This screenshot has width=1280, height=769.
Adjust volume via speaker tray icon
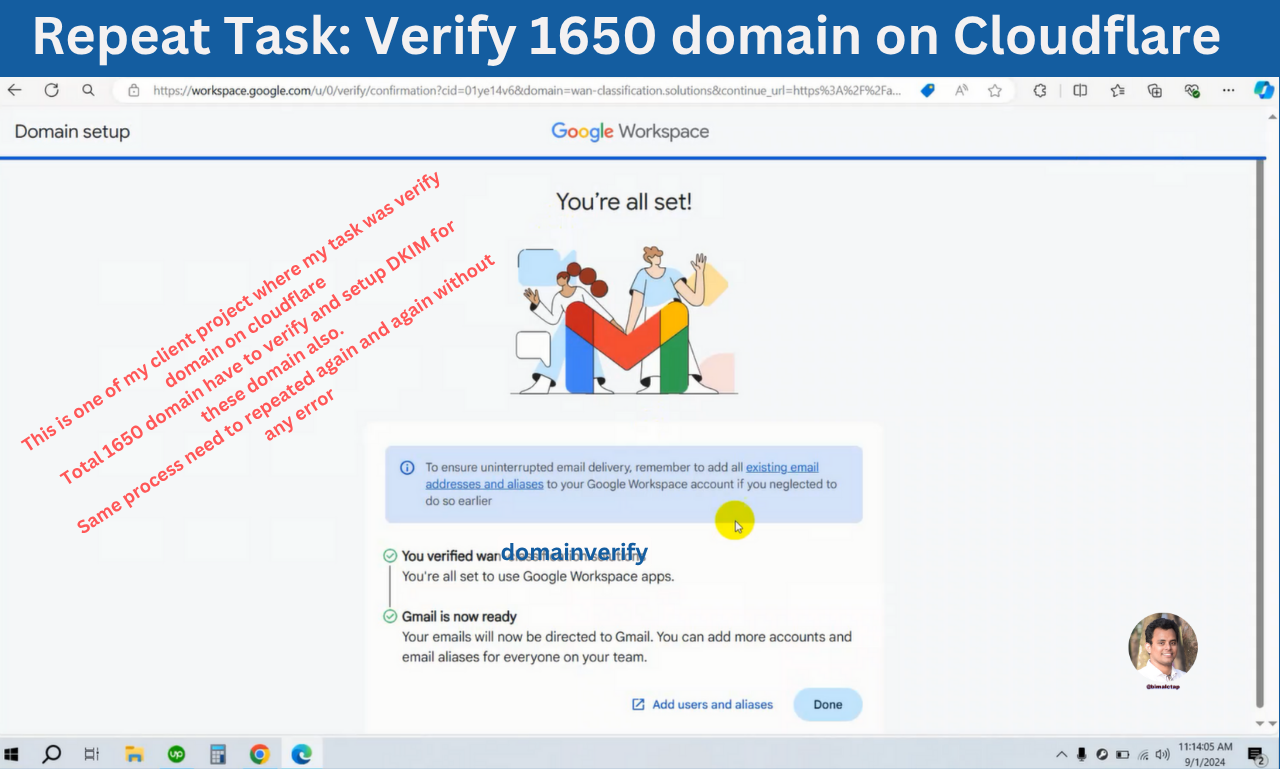point(1162,754)
